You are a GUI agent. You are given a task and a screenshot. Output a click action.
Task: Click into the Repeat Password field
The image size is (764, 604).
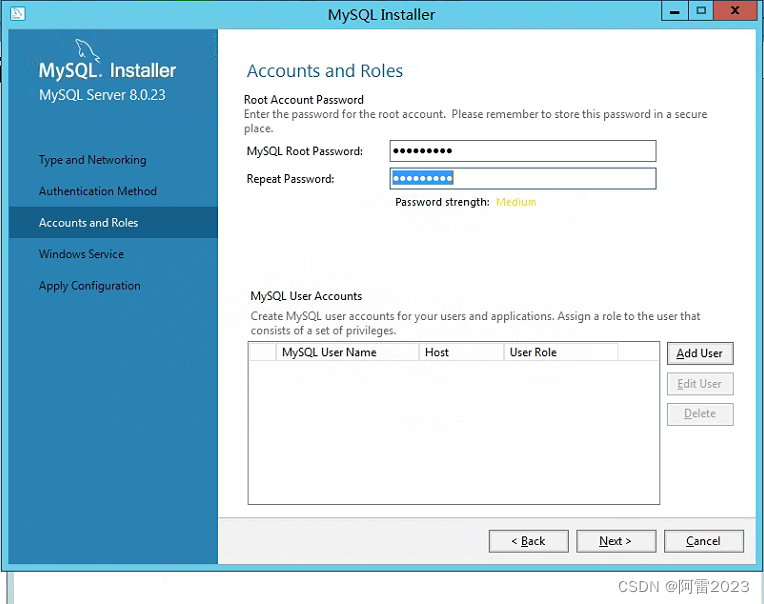(x=523, y=178)
